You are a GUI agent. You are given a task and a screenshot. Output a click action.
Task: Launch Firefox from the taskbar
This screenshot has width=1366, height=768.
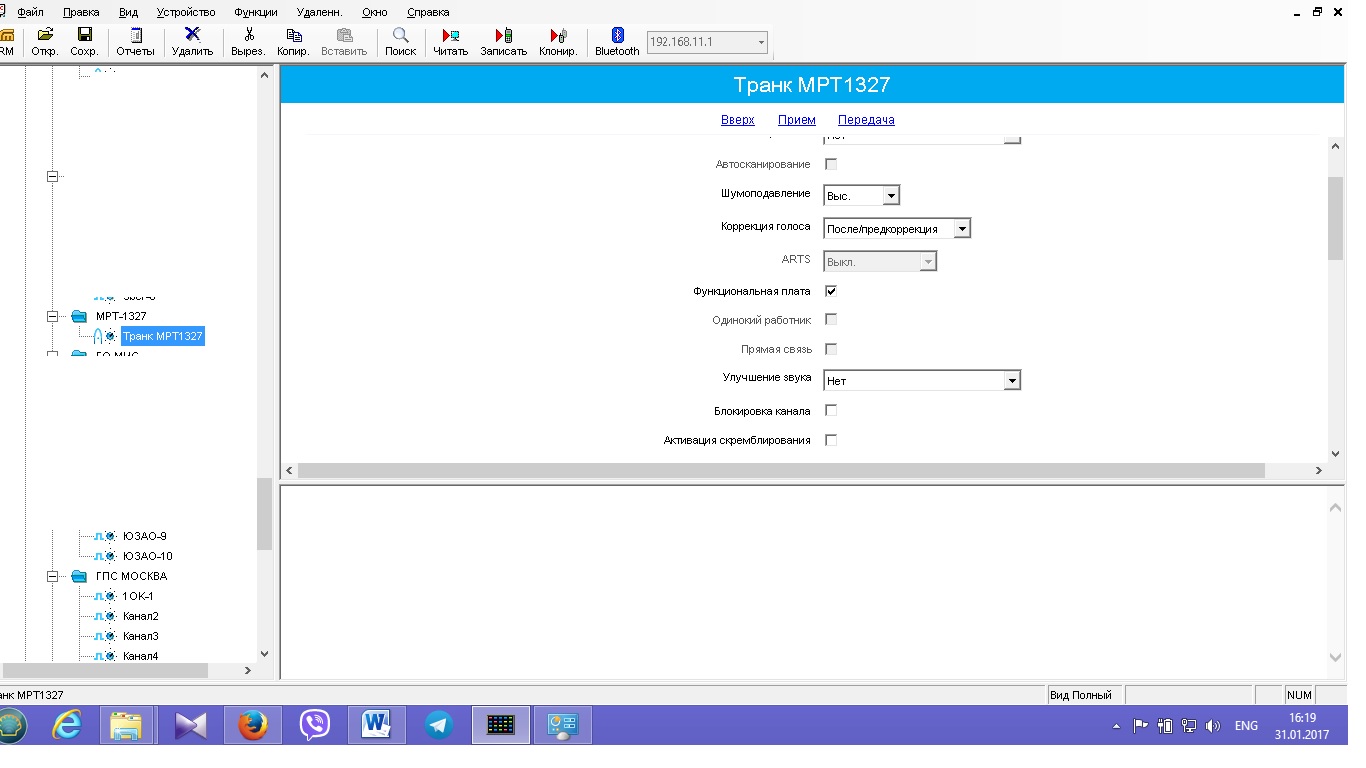pos(252,725)
